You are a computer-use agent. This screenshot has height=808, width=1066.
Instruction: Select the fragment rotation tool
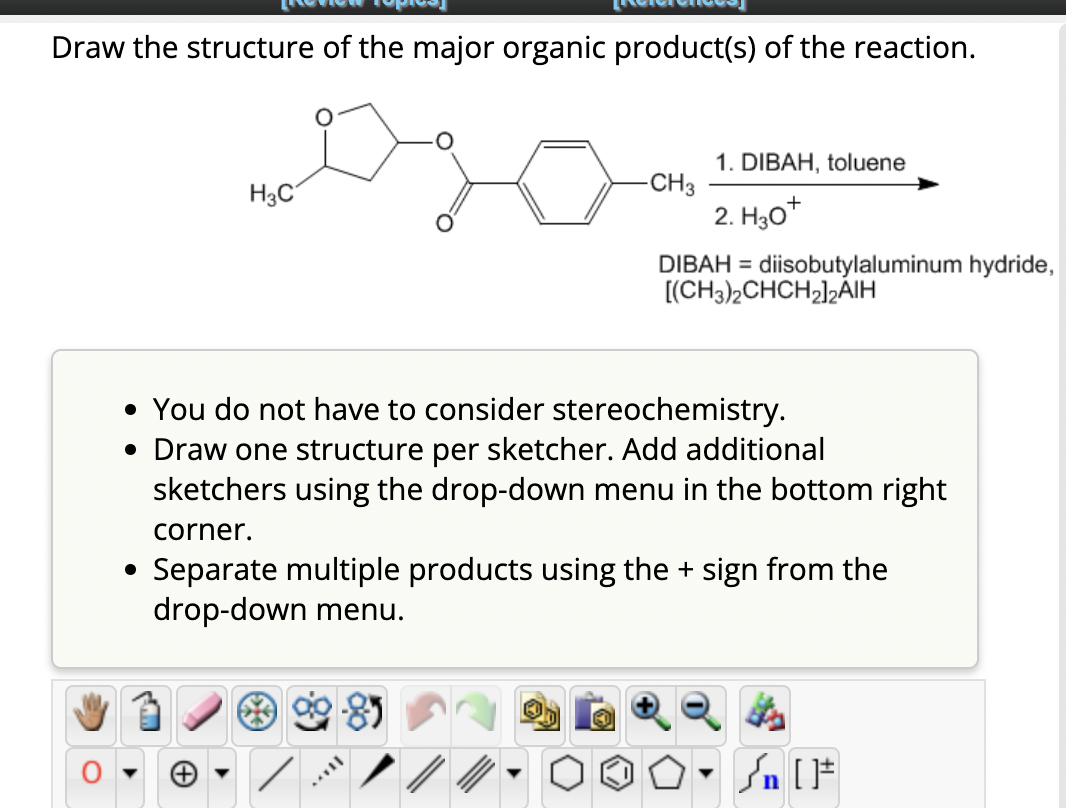pyautogui.click(x=360, y=712)
